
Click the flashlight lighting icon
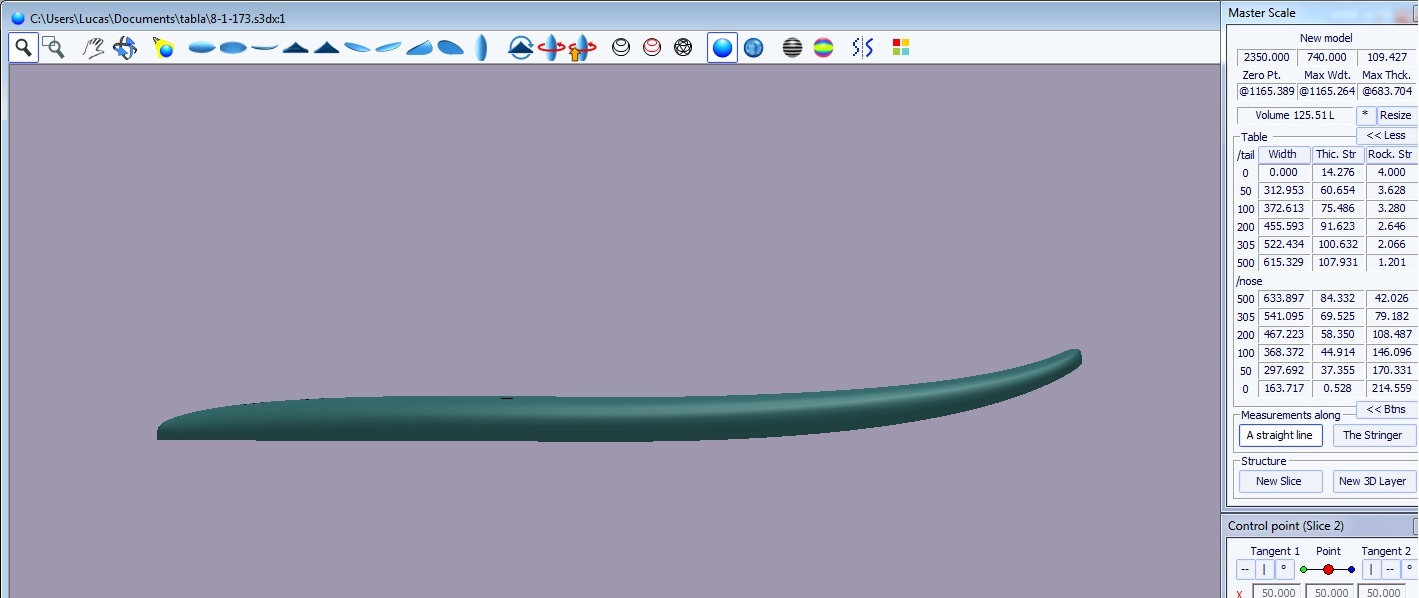[x=163, y=47]
